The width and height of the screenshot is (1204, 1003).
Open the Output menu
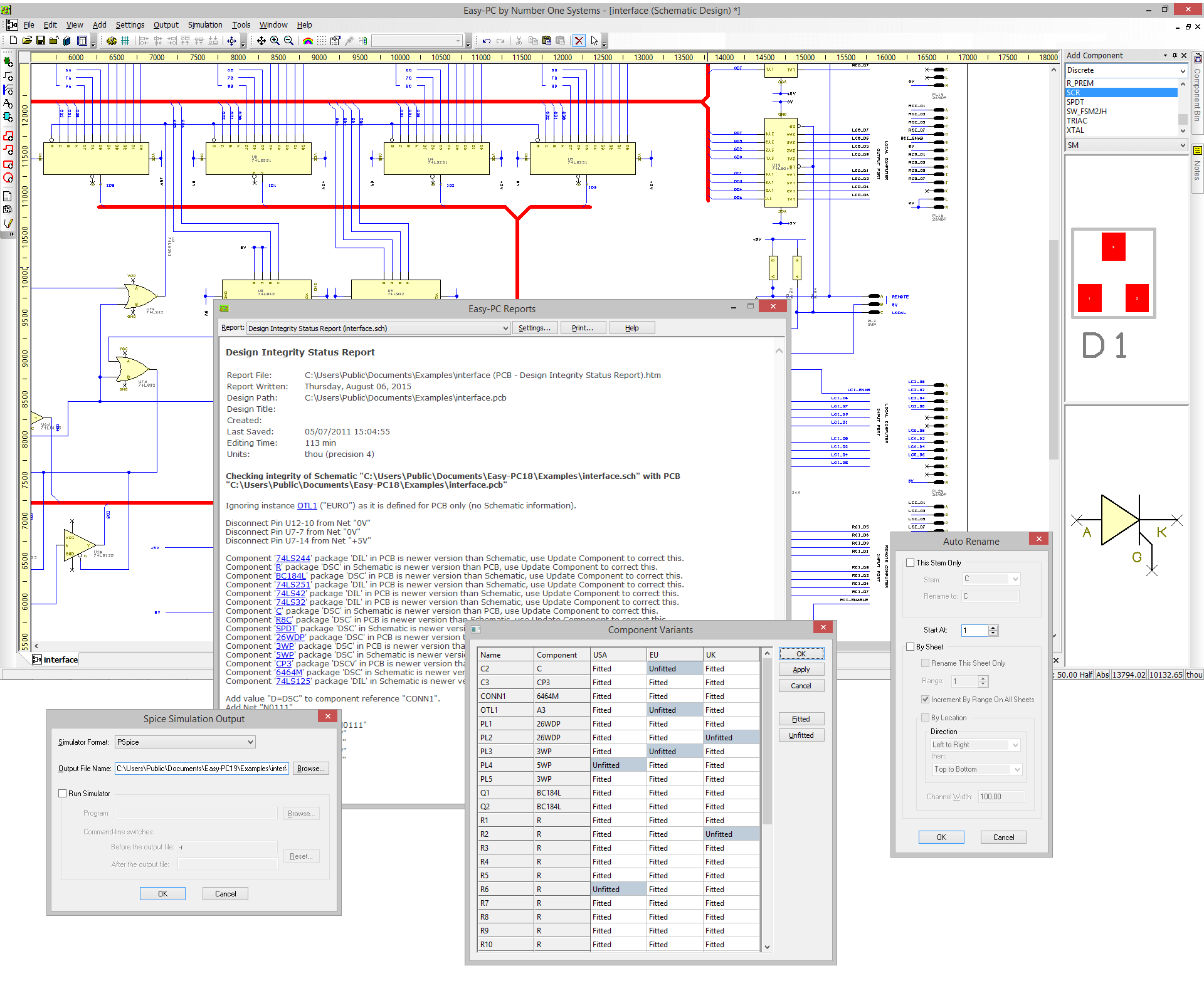pyautogui.click(x=166, y=25)
